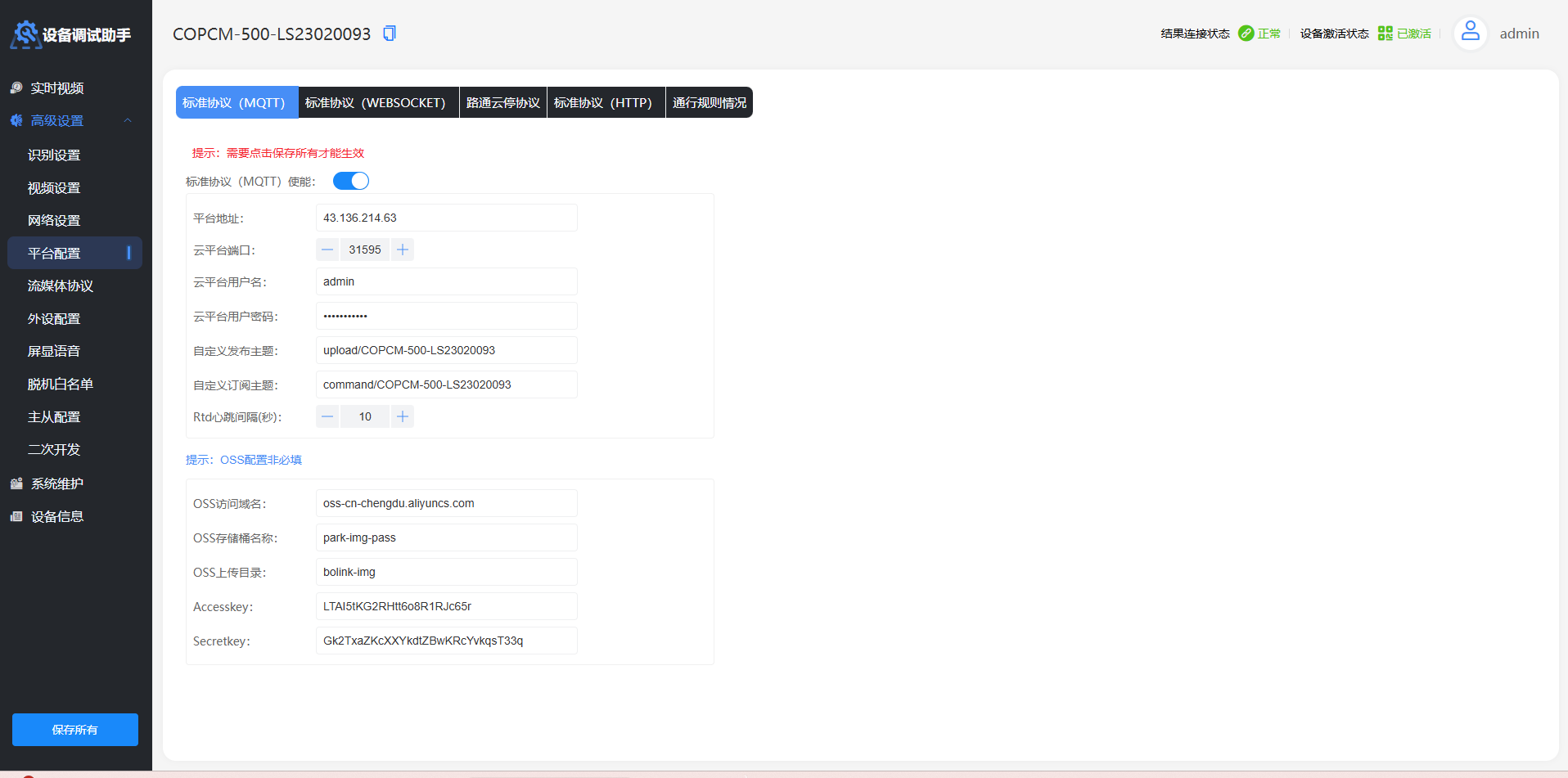Click the 云平台用户密码 password field
This screenshot has height=778, width=1568.
[x=447, y=316]
